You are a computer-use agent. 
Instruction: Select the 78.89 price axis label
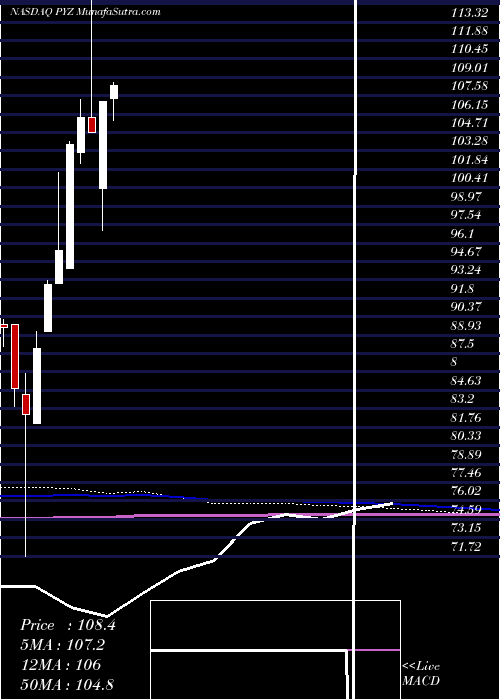click(467, 455)
